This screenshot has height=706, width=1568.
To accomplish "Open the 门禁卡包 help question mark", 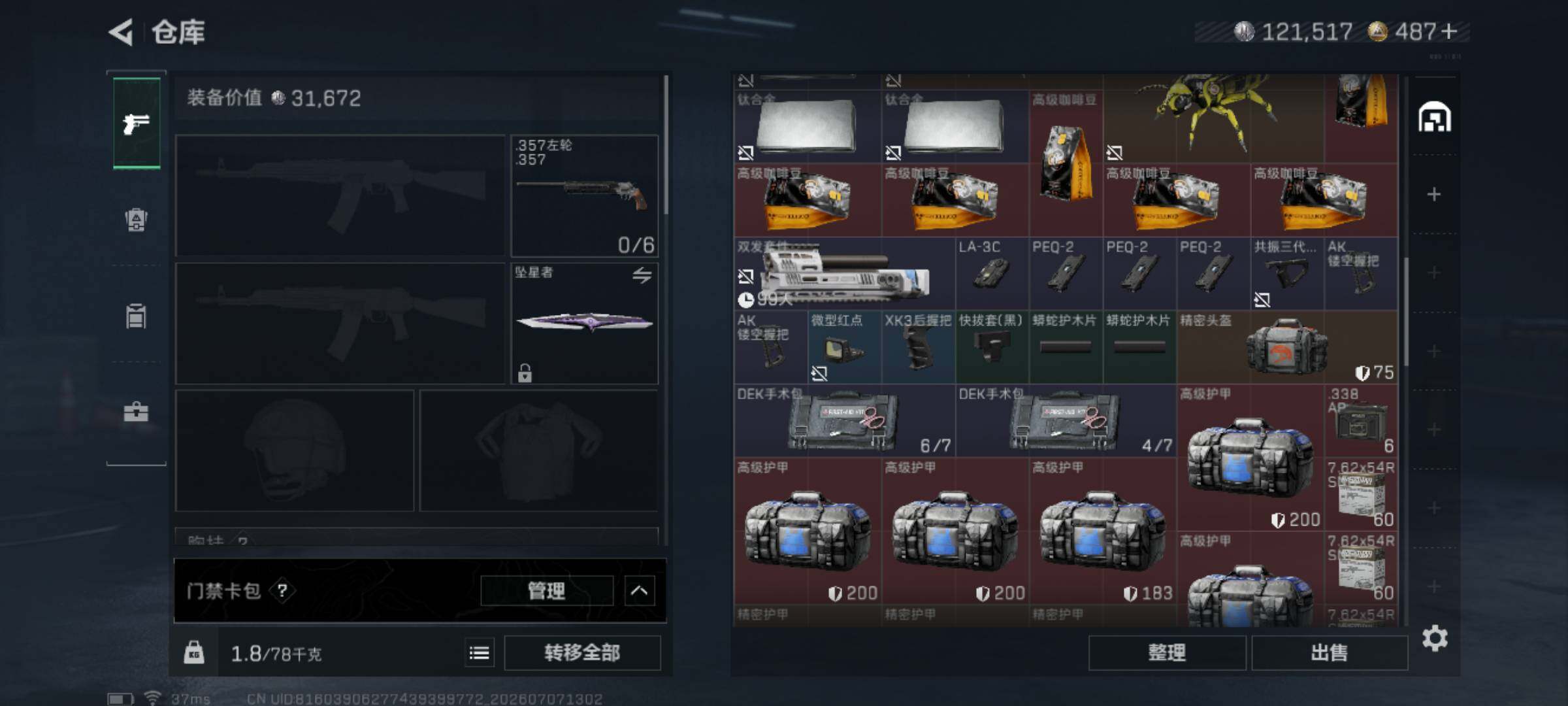I will 282,591.
